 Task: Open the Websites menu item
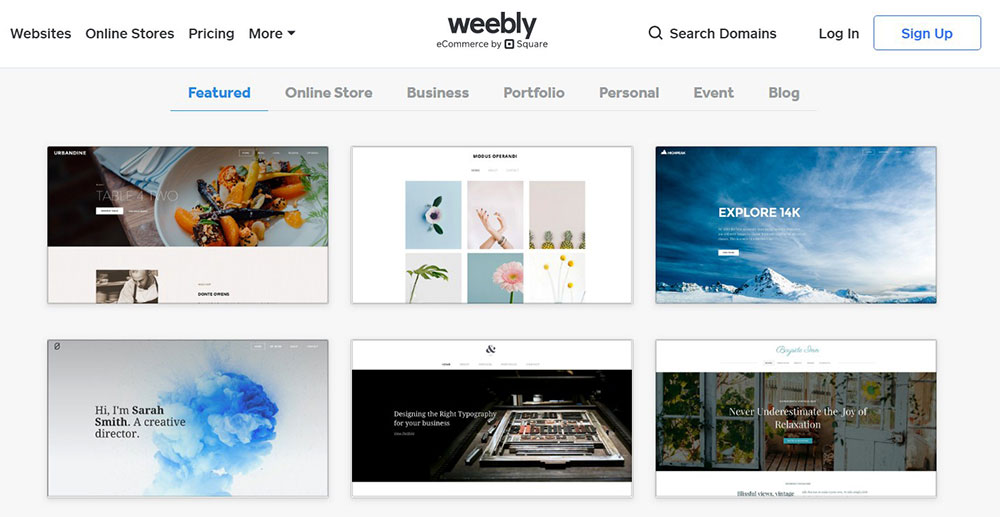click(x=41, y=33)
